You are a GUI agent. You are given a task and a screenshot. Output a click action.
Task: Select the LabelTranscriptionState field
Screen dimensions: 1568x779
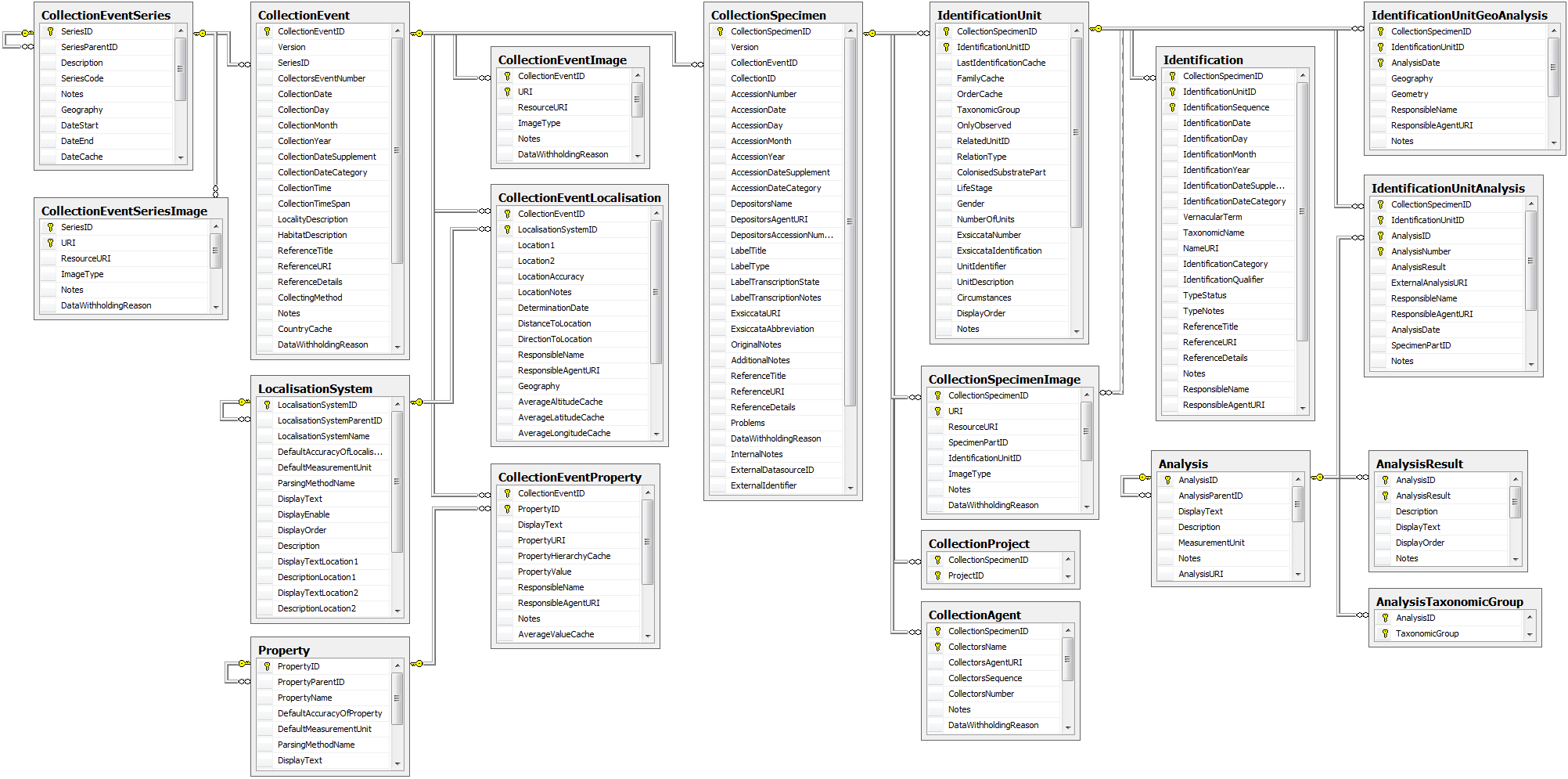[776, 282]
